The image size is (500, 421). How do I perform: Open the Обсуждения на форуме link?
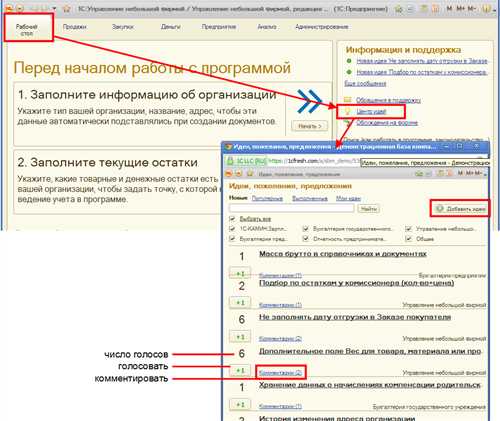tap(387, 123)
